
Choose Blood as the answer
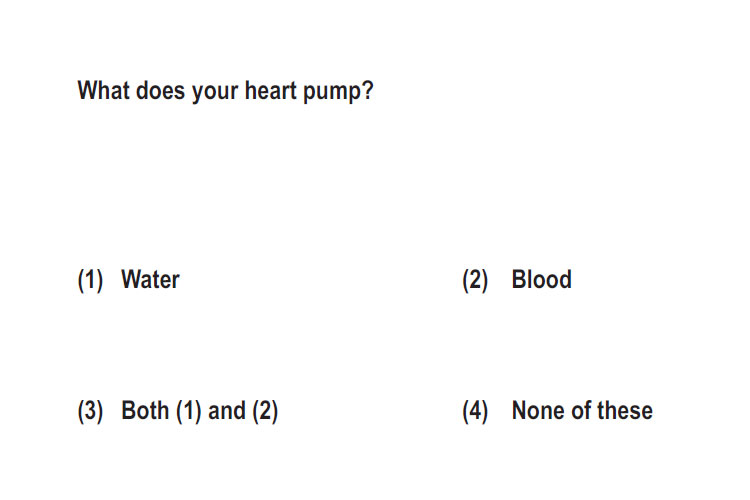541,279
